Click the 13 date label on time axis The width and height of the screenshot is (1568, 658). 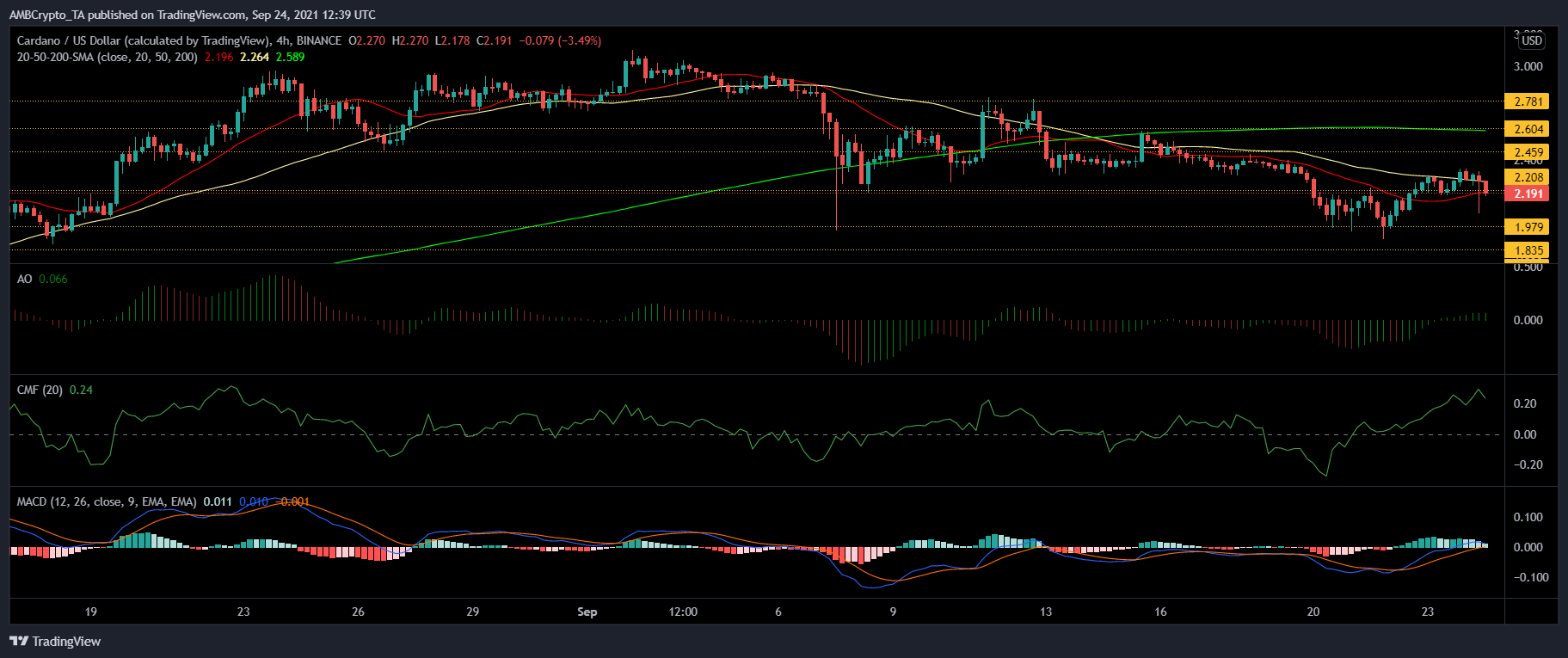click(1046, 612)
